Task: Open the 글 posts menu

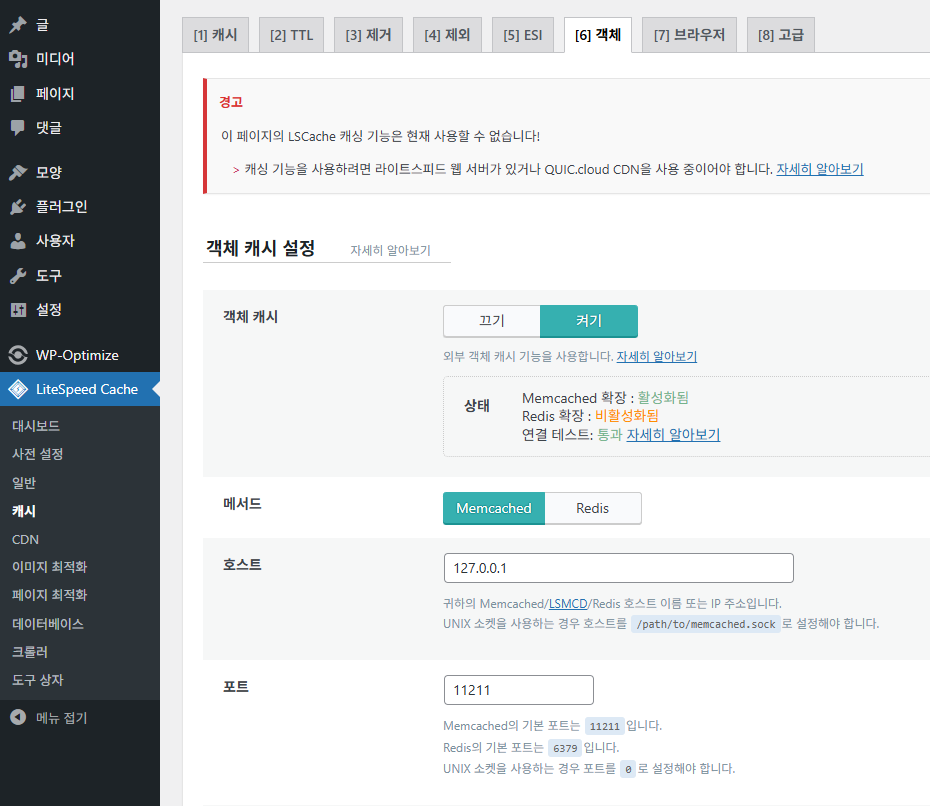Action: click(79, 25)
